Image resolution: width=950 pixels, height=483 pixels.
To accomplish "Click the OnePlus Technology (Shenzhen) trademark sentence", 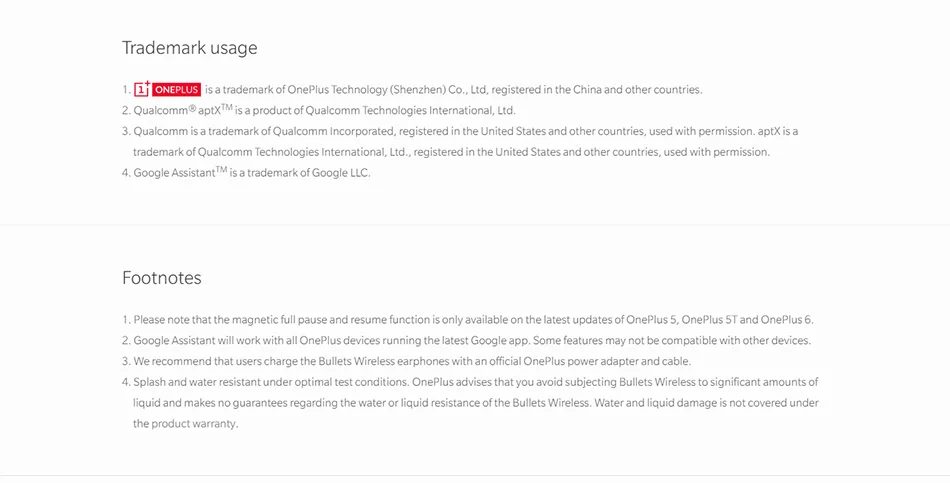I will click(x=453, y=90).
